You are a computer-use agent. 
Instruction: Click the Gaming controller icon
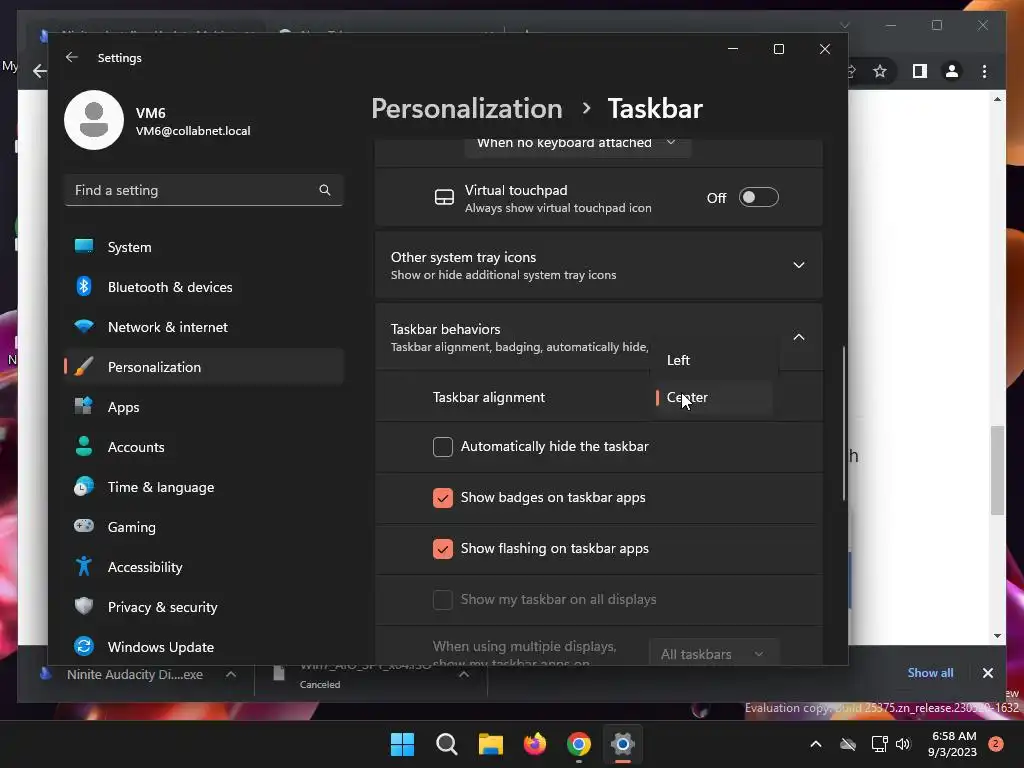[x=84, y=526]
